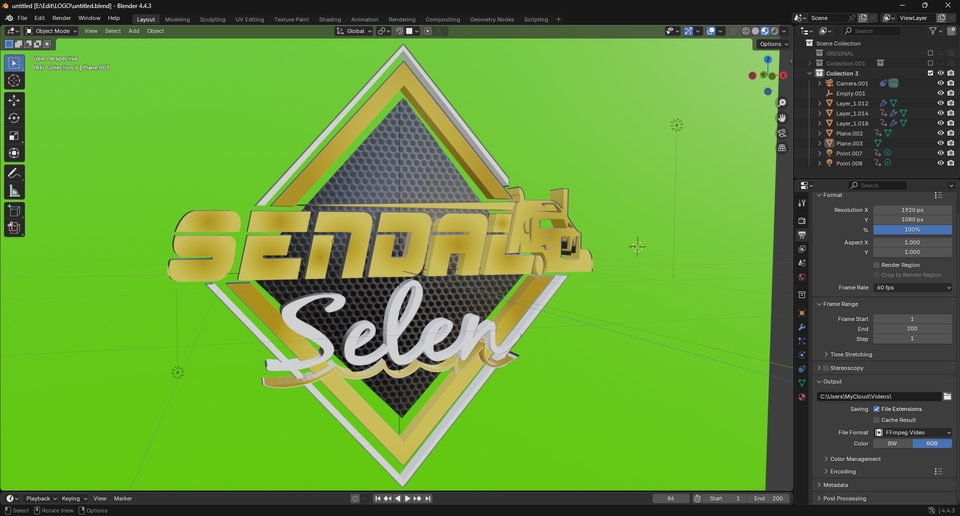This screenshot has height=516, width=960.
Task: Select the Add Cube tool
Action: tap(14, 211)
